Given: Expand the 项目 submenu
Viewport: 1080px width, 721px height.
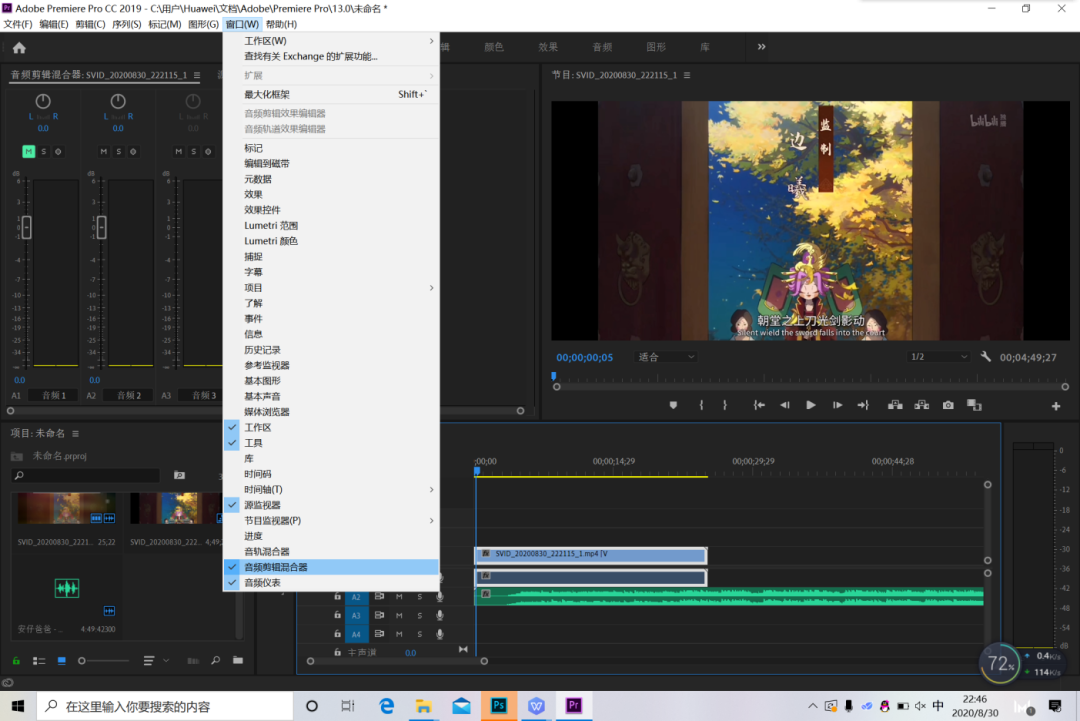Looking at the screenshot, I should tap(331, 287).
